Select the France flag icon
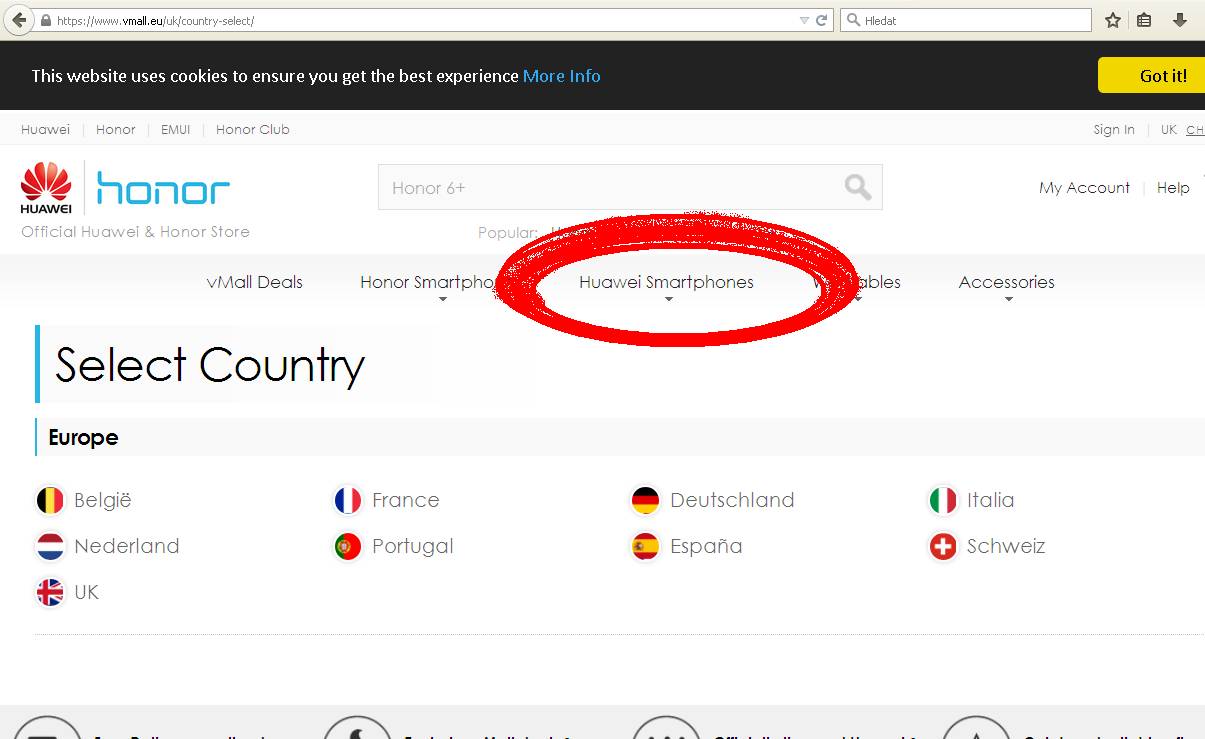1205x739 pixels. tap(348, 500)
